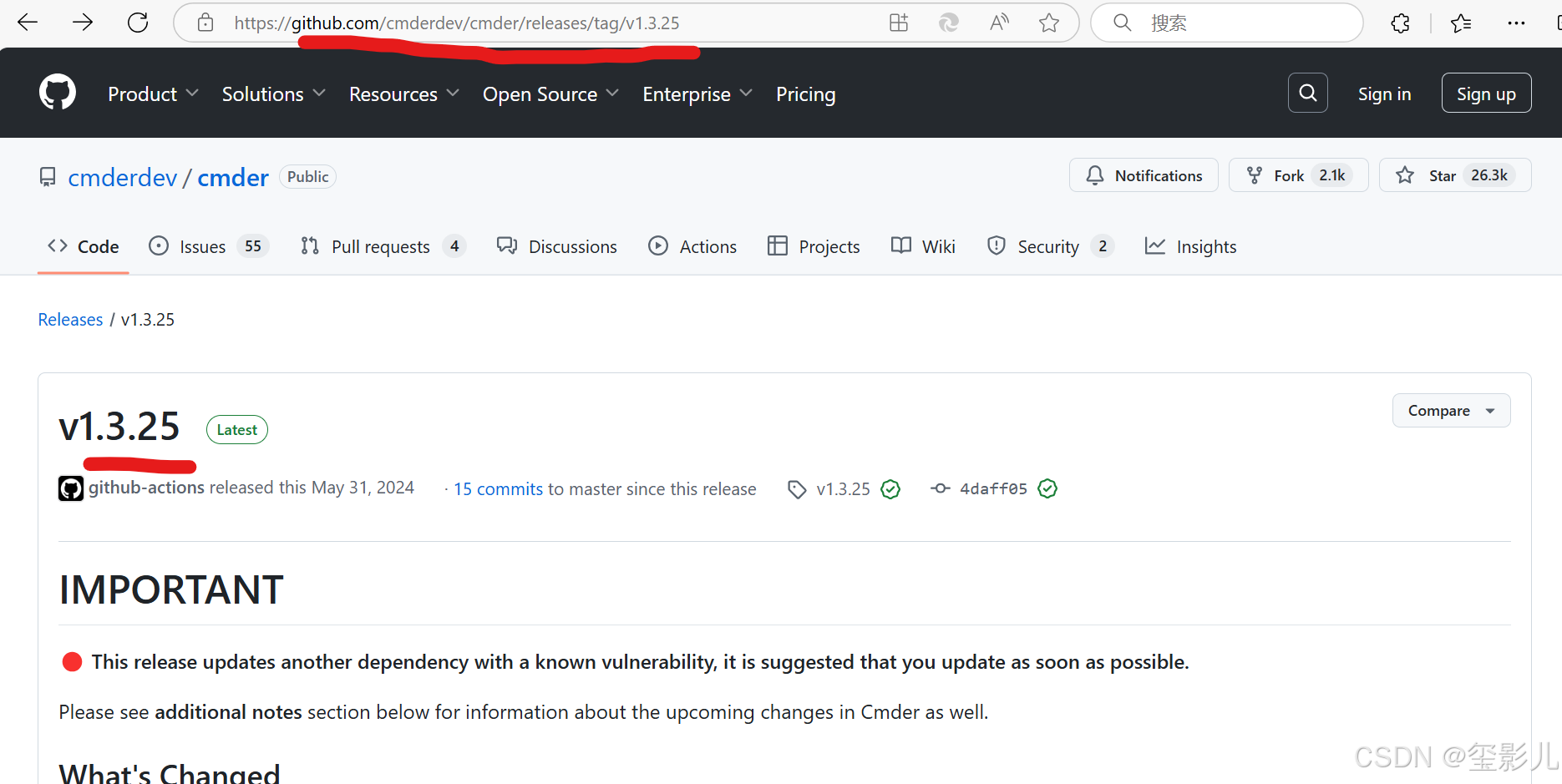Screen dimensions: 1562x784
Task: Expand the Product menu
Action: 153,94
